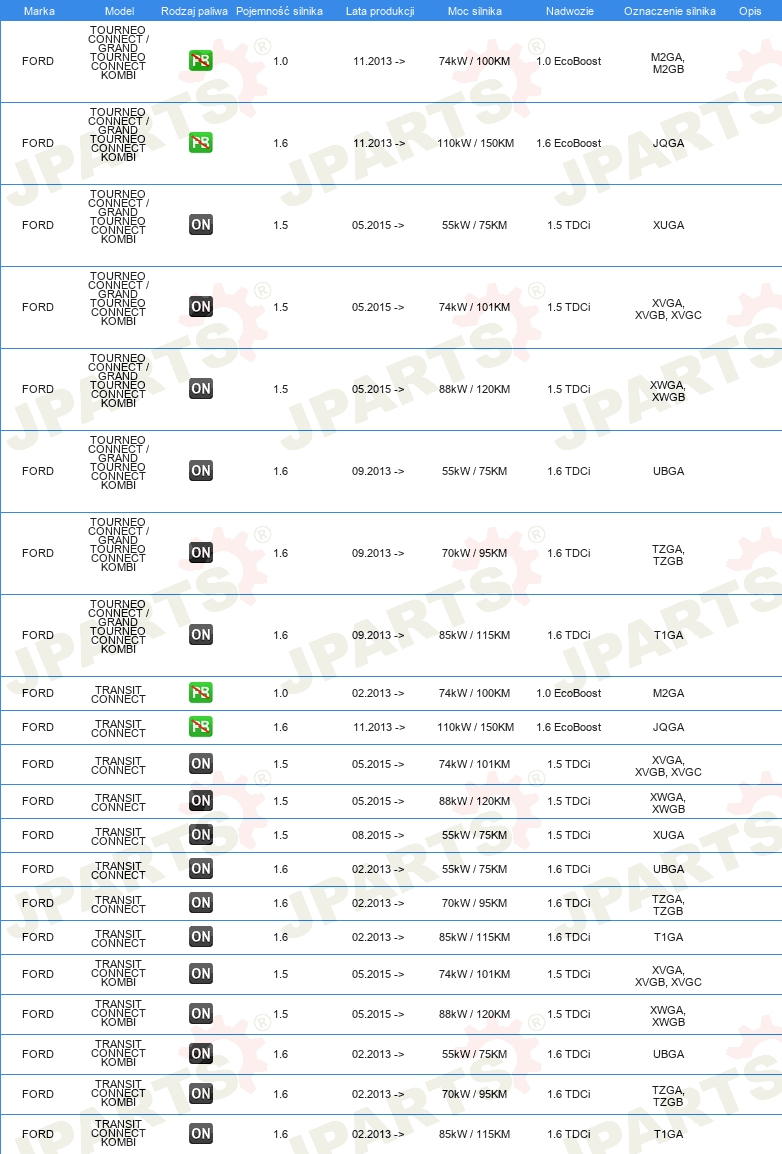
Task: Click the Lata produkcji column header
Action: pyautogui.click(x=380, y=11)
